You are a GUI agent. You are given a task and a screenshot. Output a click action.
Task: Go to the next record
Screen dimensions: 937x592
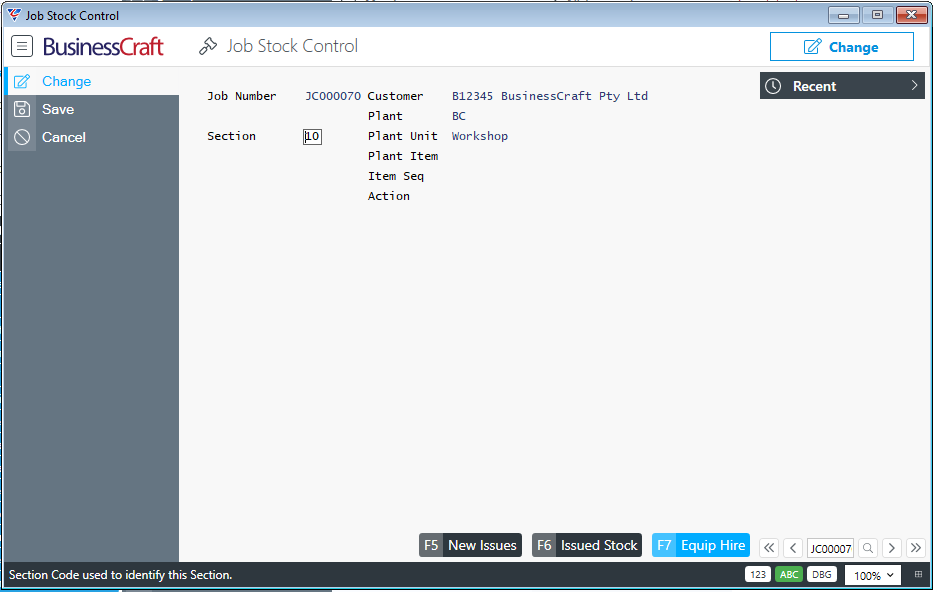(x=891, y=548)
